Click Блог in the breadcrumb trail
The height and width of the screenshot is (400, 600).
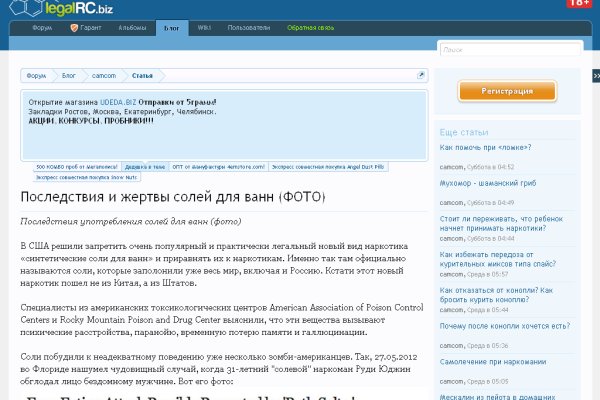(69, 75)
